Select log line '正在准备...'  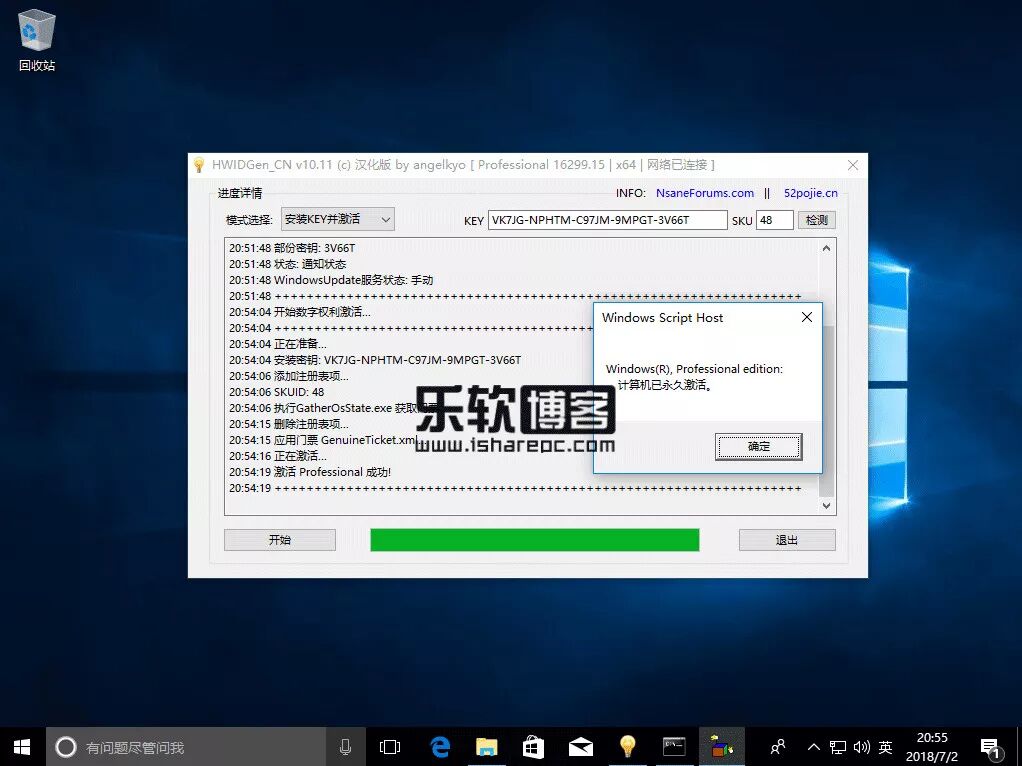(x=300, y=344)
